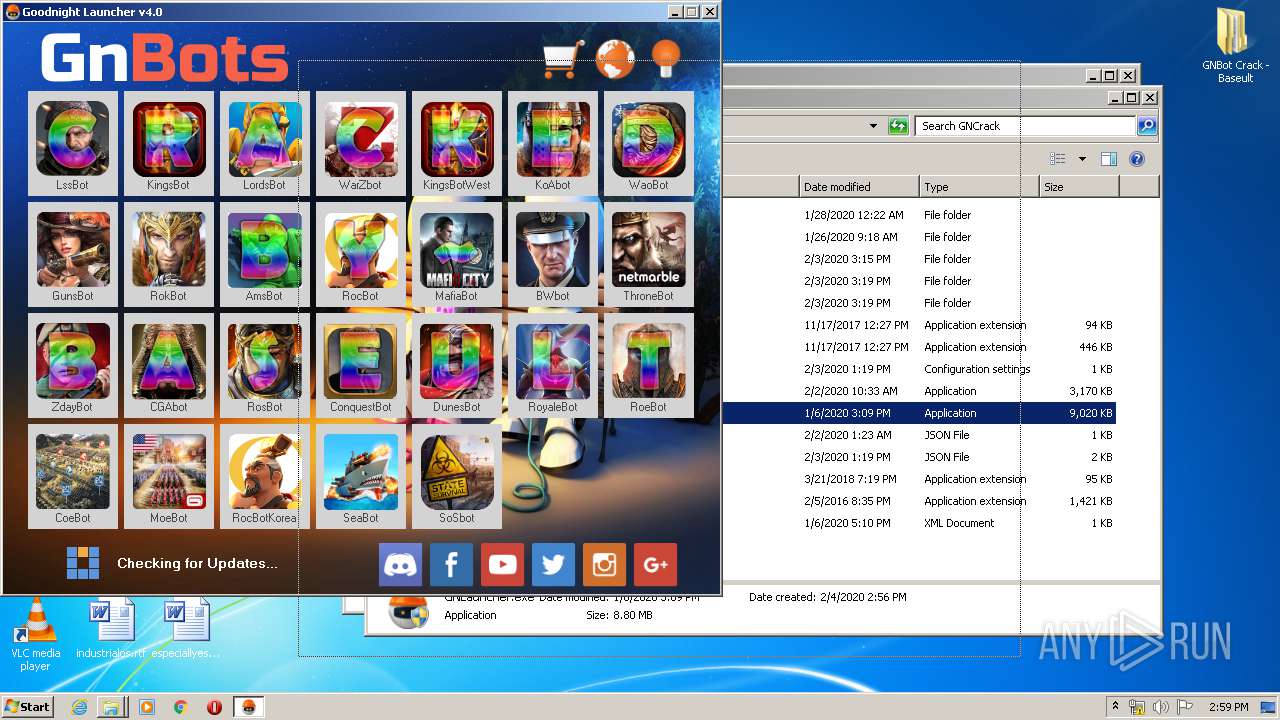Open the KingsBot tile
1280x720 pixels.
coord(169,143)
